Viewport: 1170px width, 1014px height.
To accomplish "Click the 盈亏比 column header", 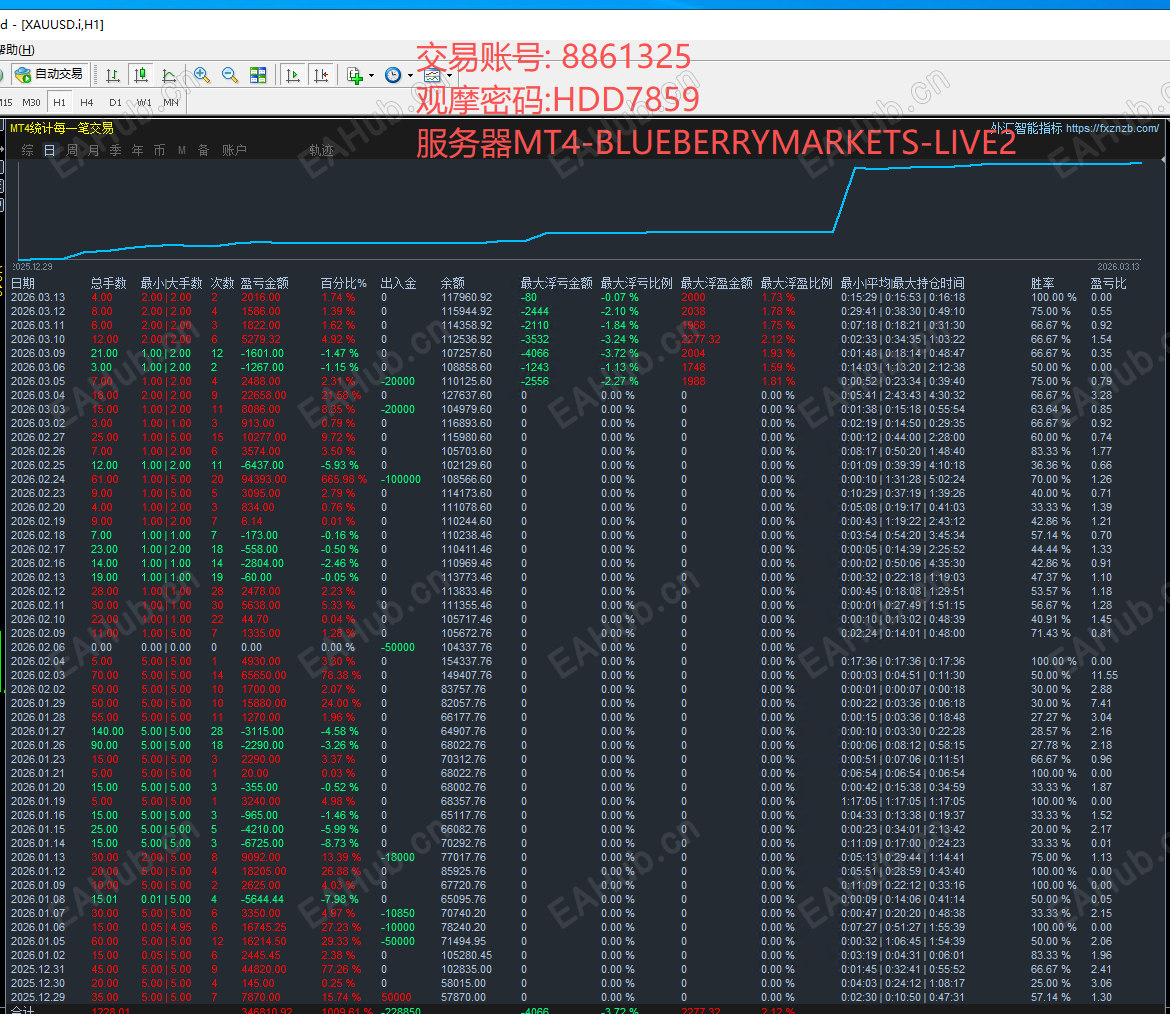I will tap(1108, 284).
